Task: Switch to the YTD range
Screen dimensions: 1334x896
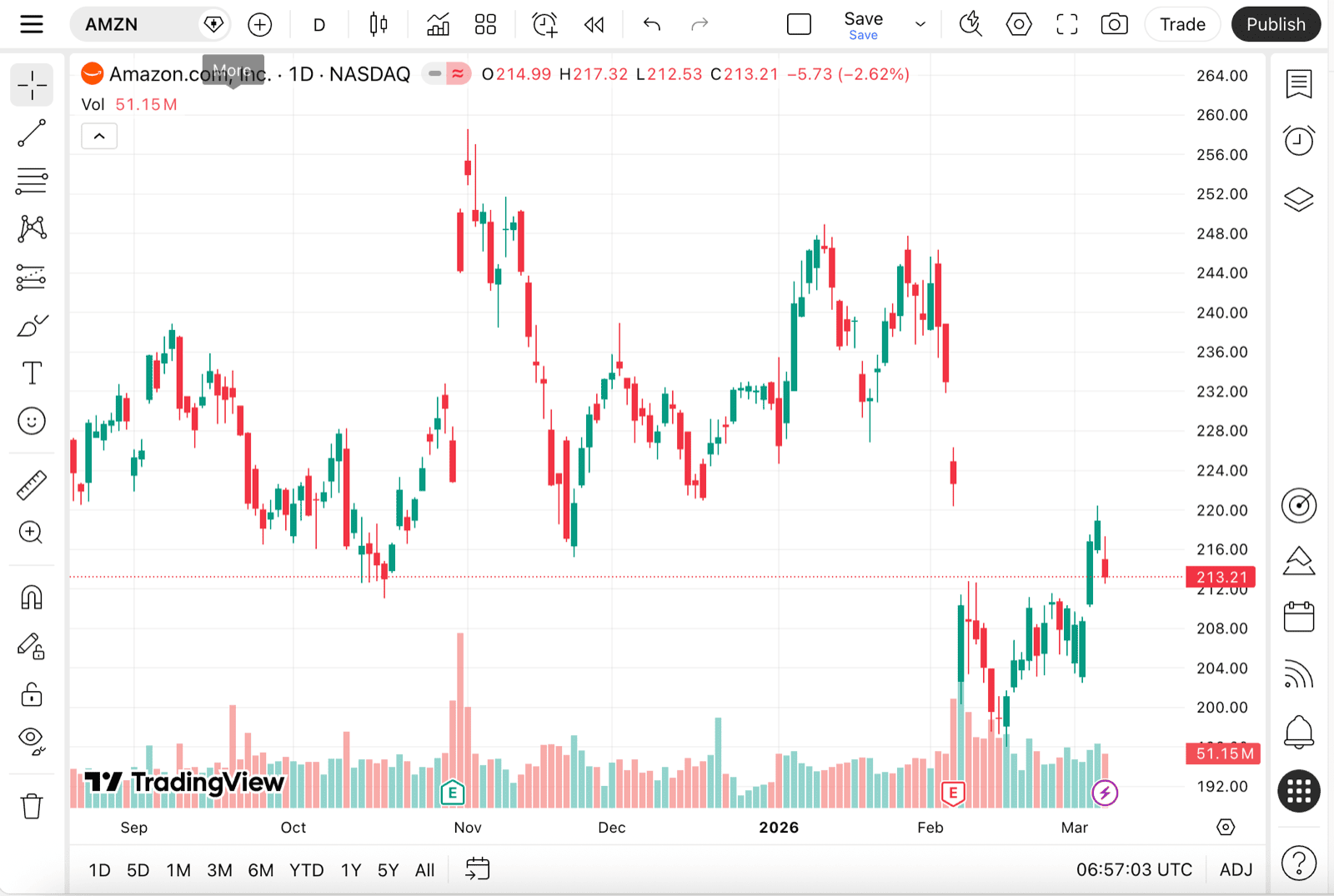Action: click(306, 869)
